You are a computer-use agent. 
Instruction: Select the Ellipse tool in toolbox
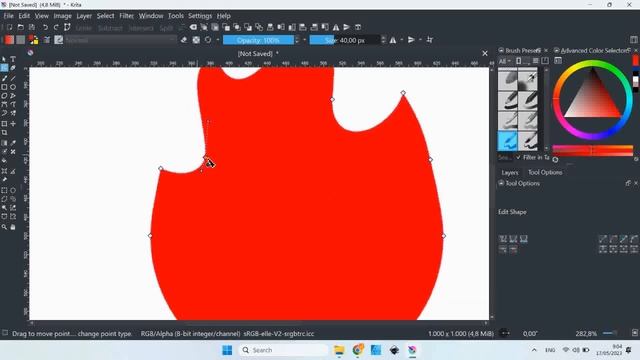(13, 87)
